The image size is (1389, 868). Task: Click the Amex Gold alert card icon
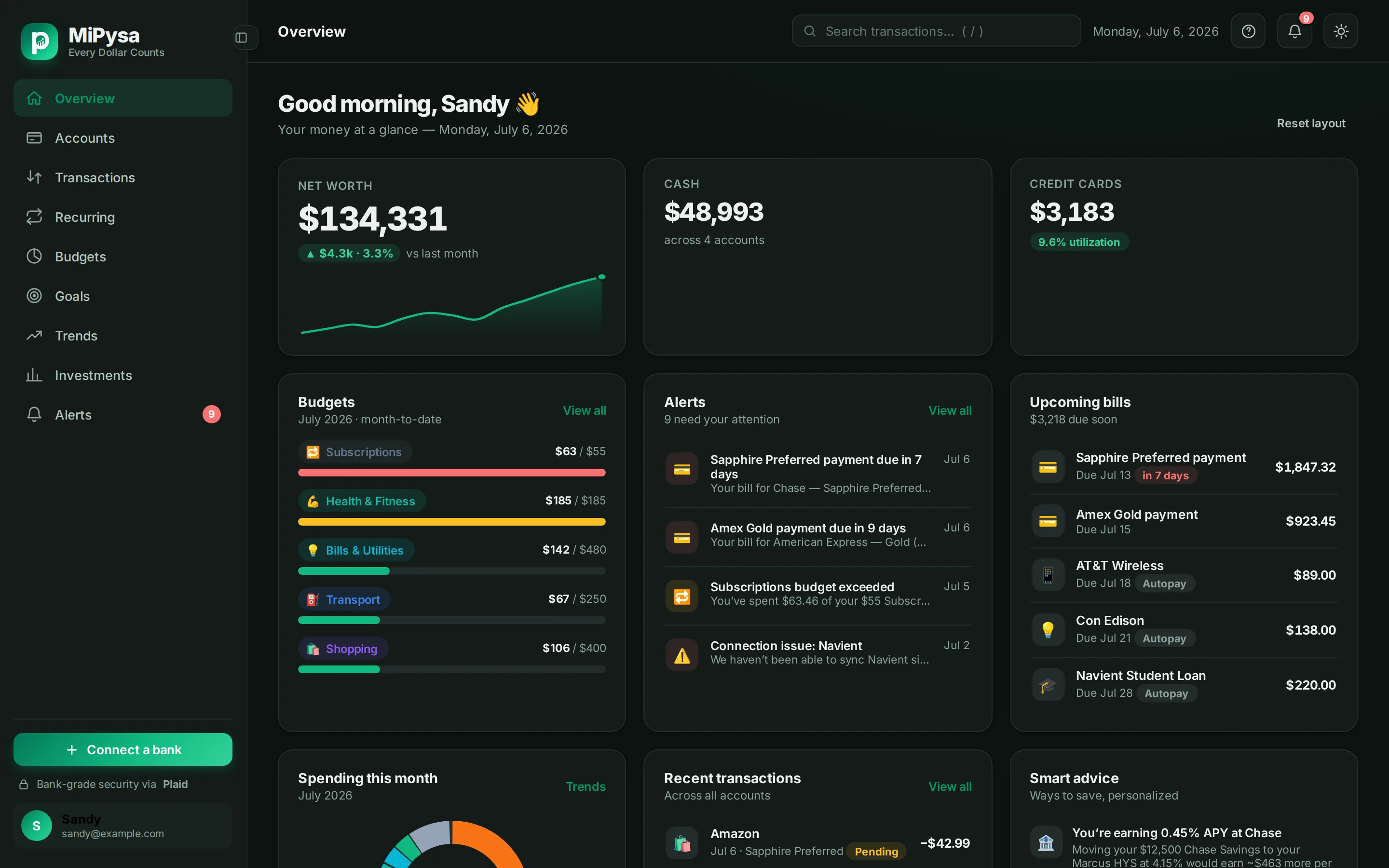tap(682, 537)
